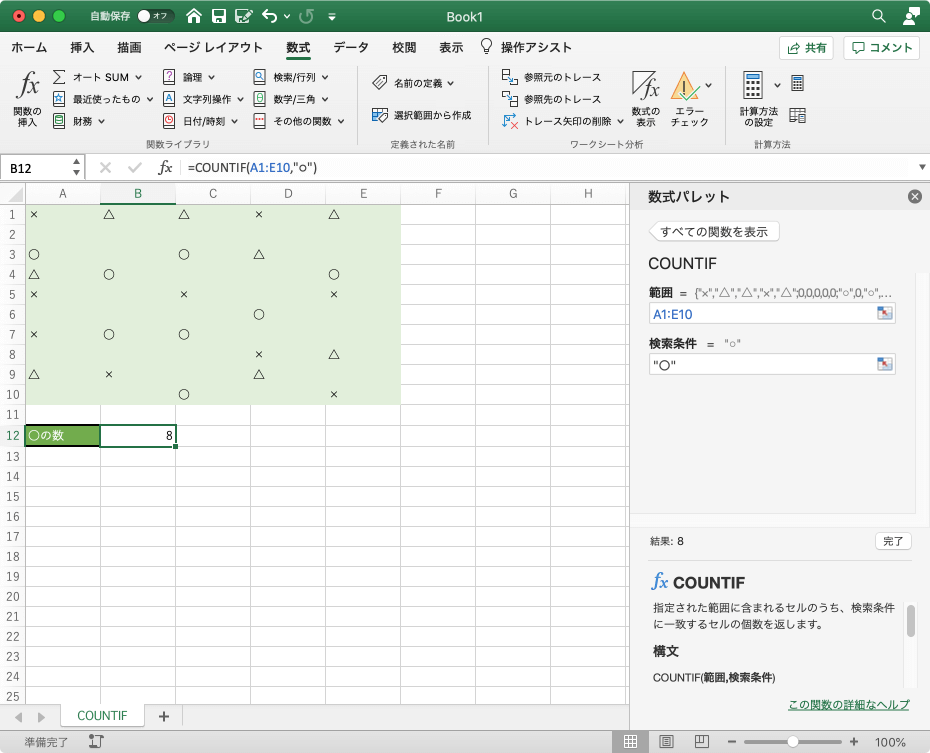Click トレース矢印の削除 icon
The image size is (930, 753).
[x=509, y=121]
